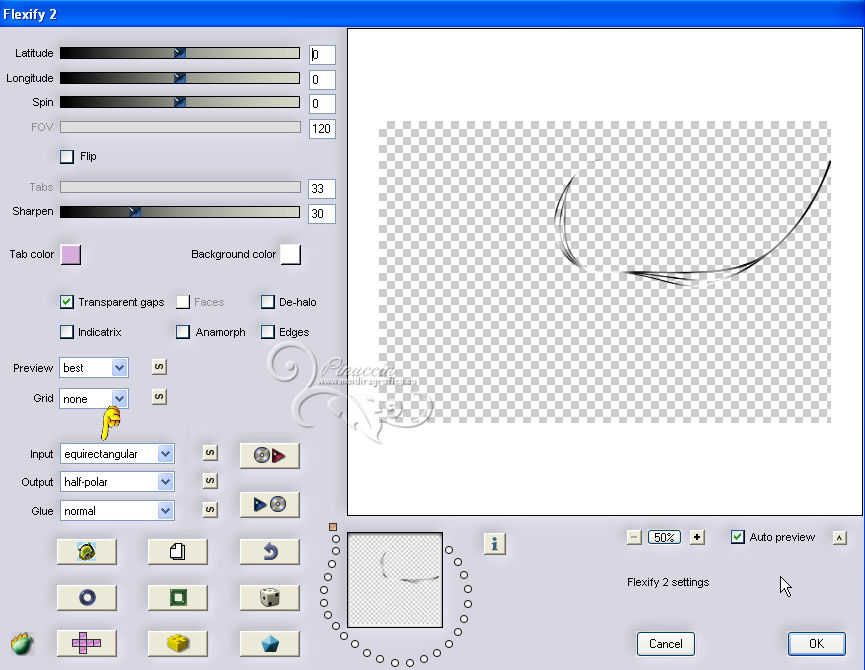Click the S button next to Input

[x=210, y=453]
